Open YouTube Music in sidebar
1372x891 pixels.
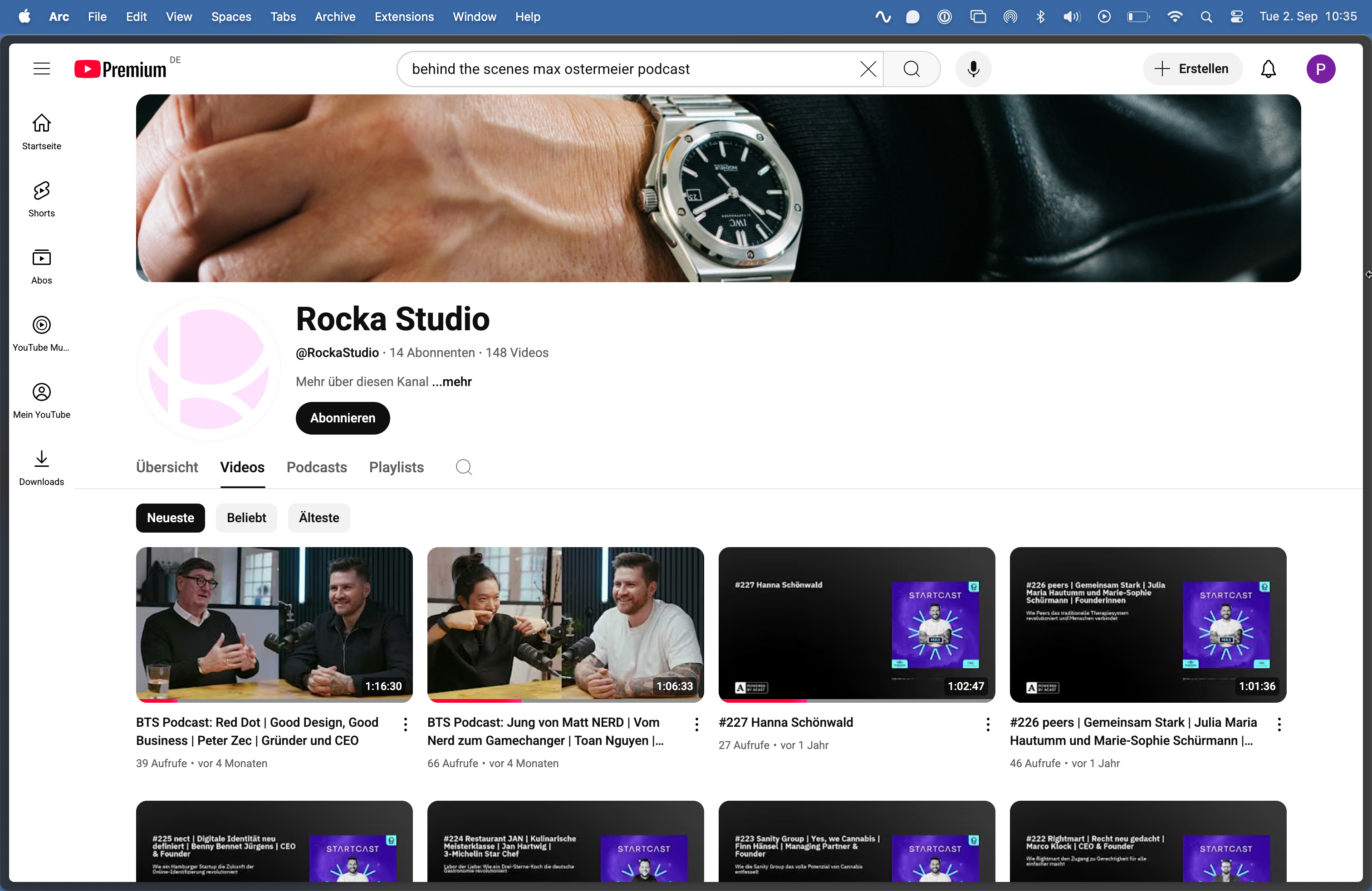click(x=41, y=334)
